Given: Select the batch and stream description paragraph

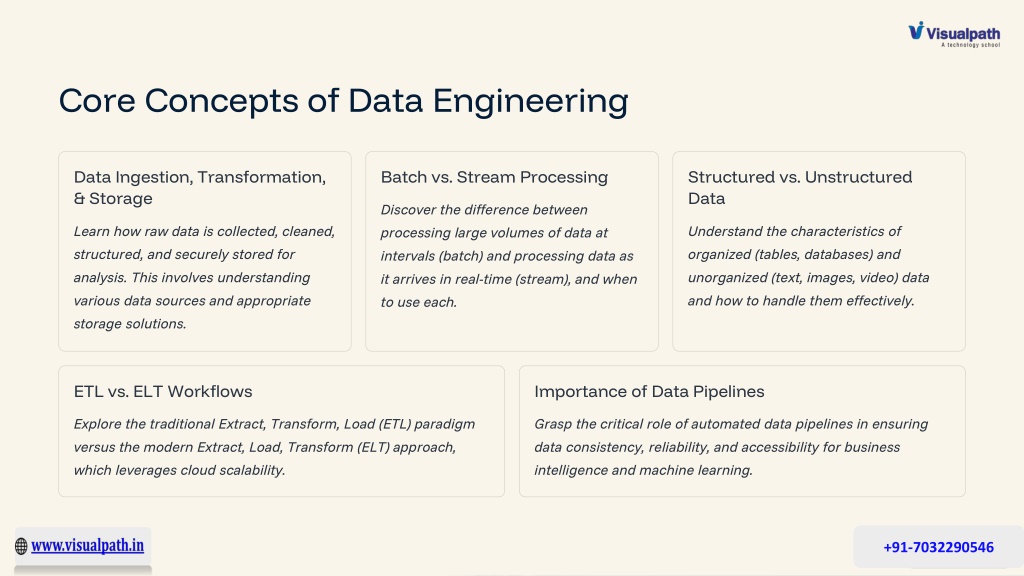Looking at the screenshot, I should click(509, 256).
